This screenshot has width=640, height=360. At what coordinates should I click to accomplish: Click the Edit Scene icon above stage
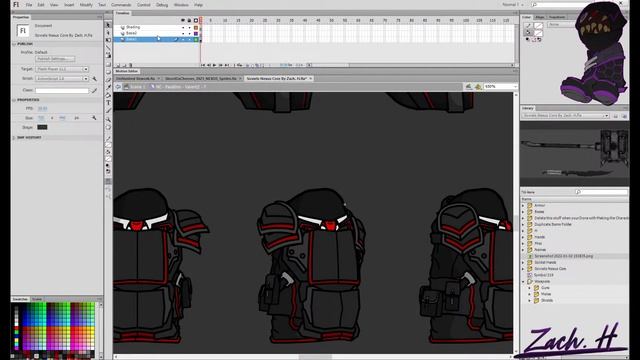(x=469, y=87)
